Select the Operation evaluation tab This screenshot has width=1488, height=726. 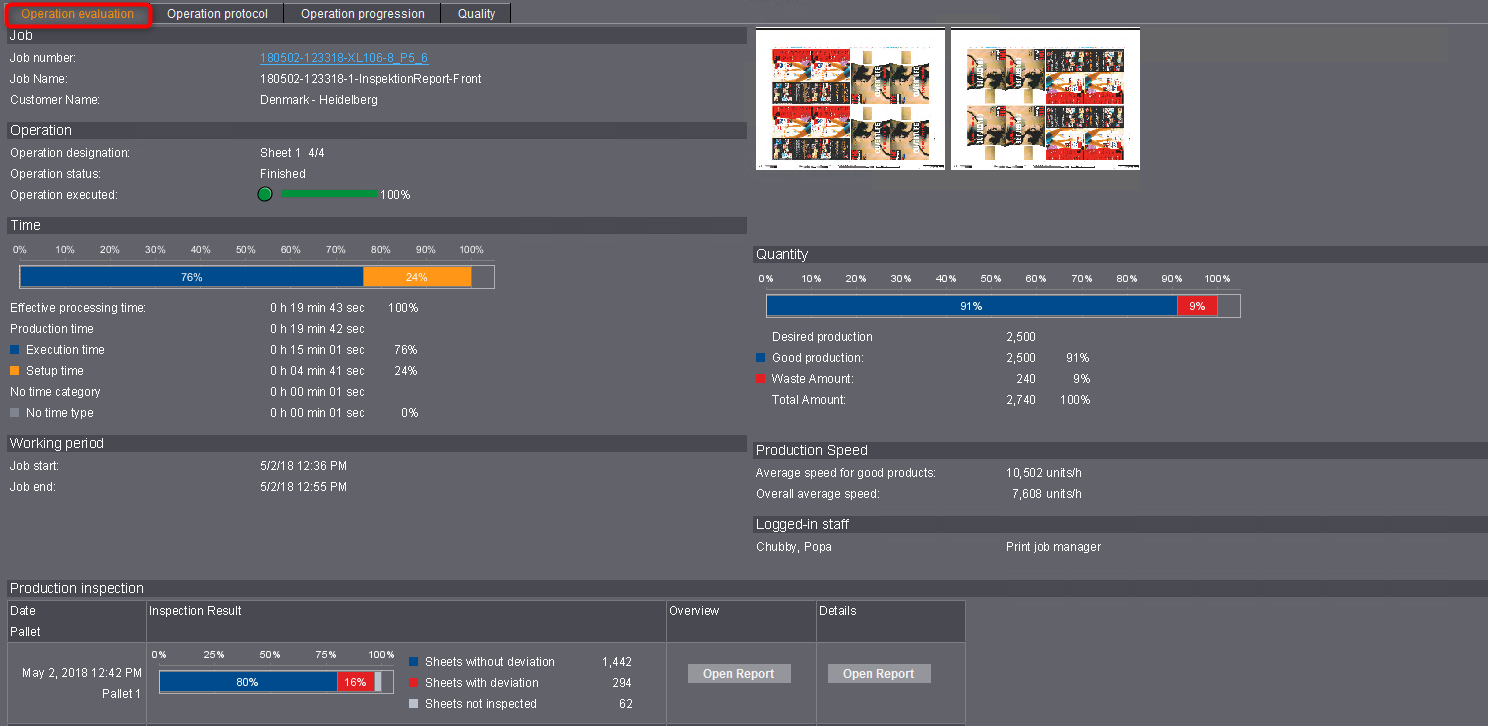click(x=78, y=13)
